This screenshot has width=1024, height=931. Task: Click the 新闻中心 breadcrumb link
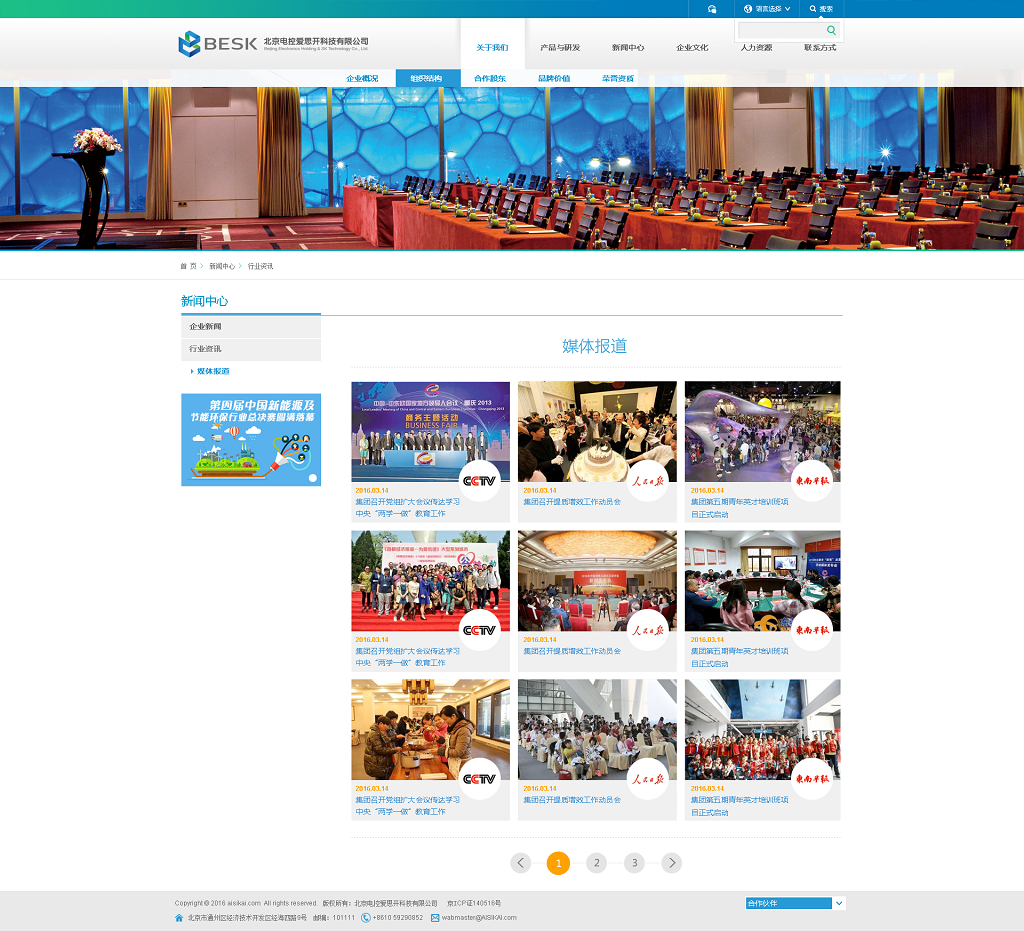coord(222,266)
